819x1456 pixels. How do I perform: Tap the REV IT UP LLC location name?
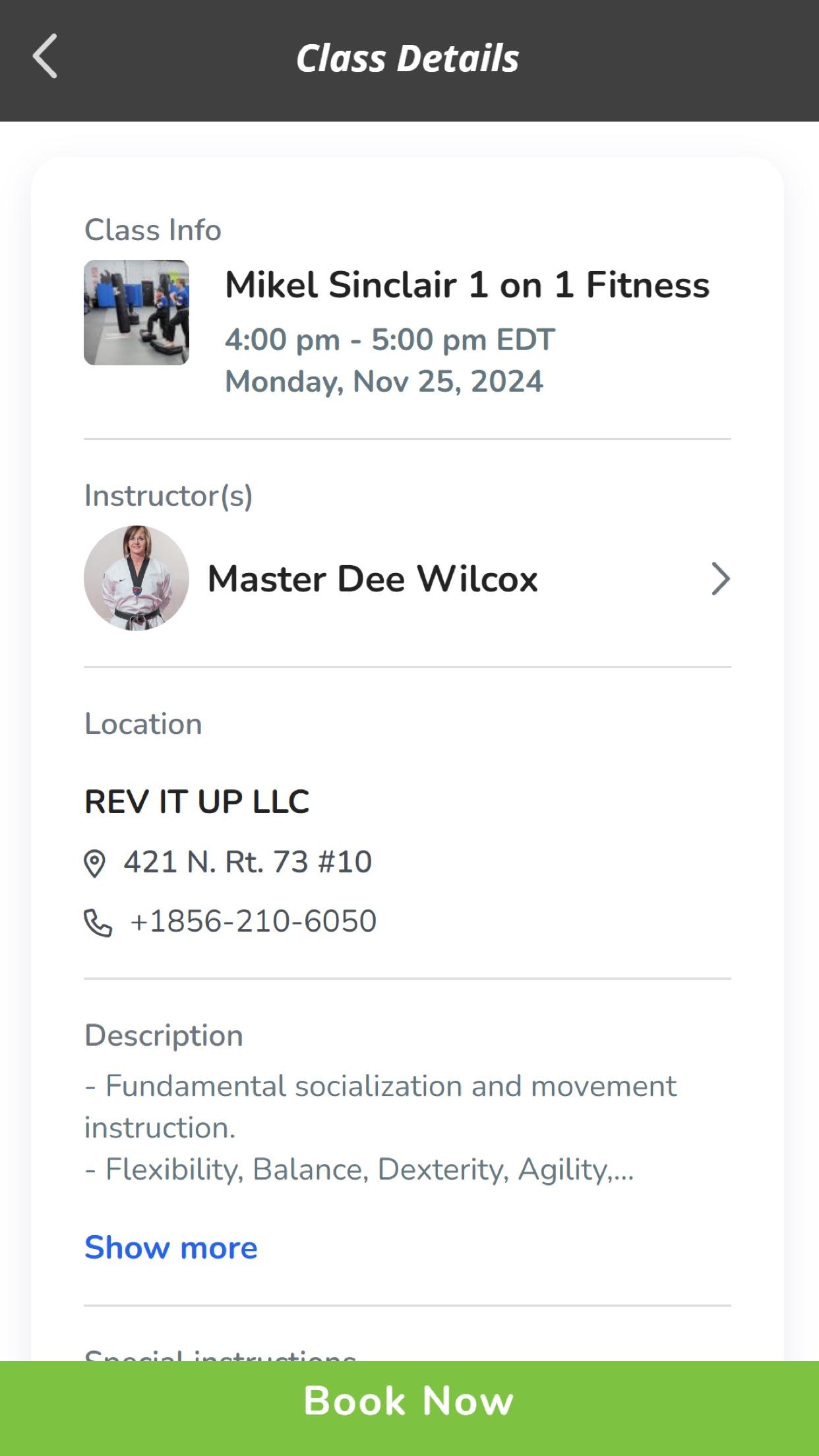(x=197, y=802)
